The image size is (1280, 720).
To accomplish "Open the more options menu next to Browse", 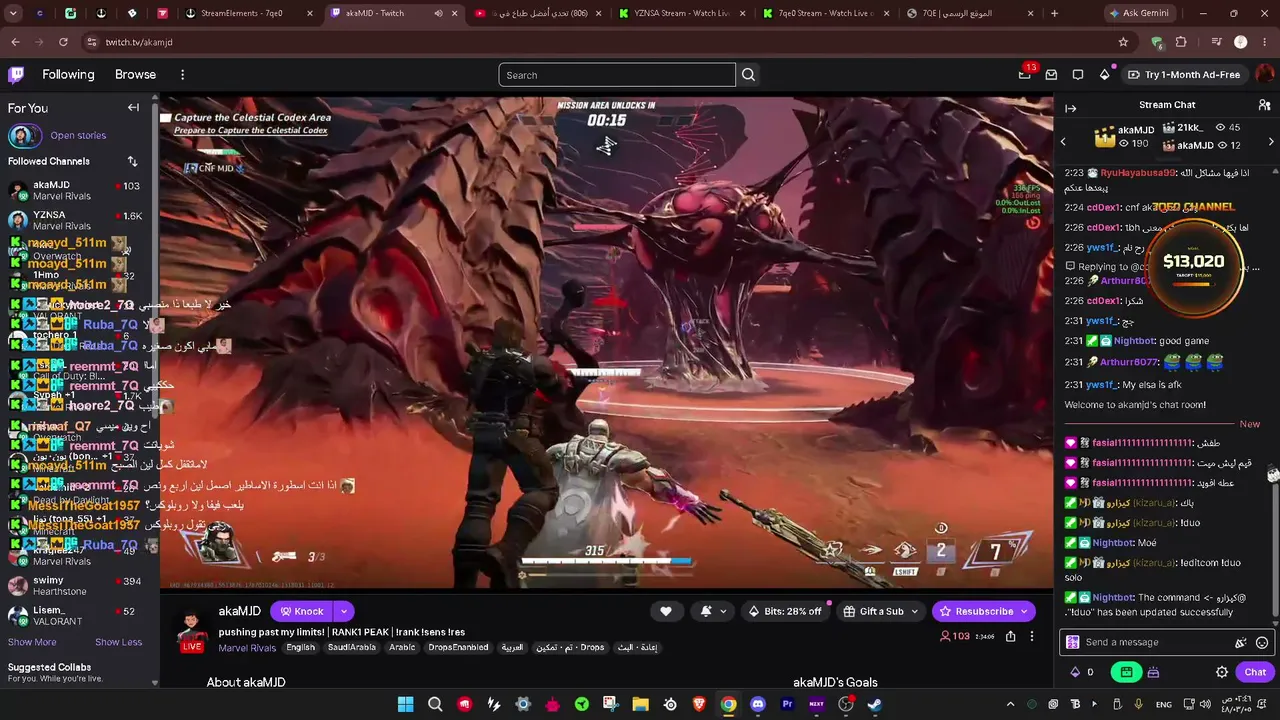I will click(182, 75).
